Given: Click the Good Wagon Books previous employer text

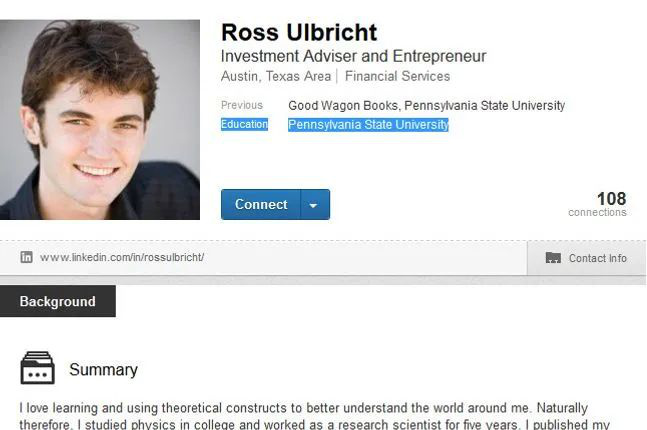Looking at the screenshot, I should (x=343, y=106).
